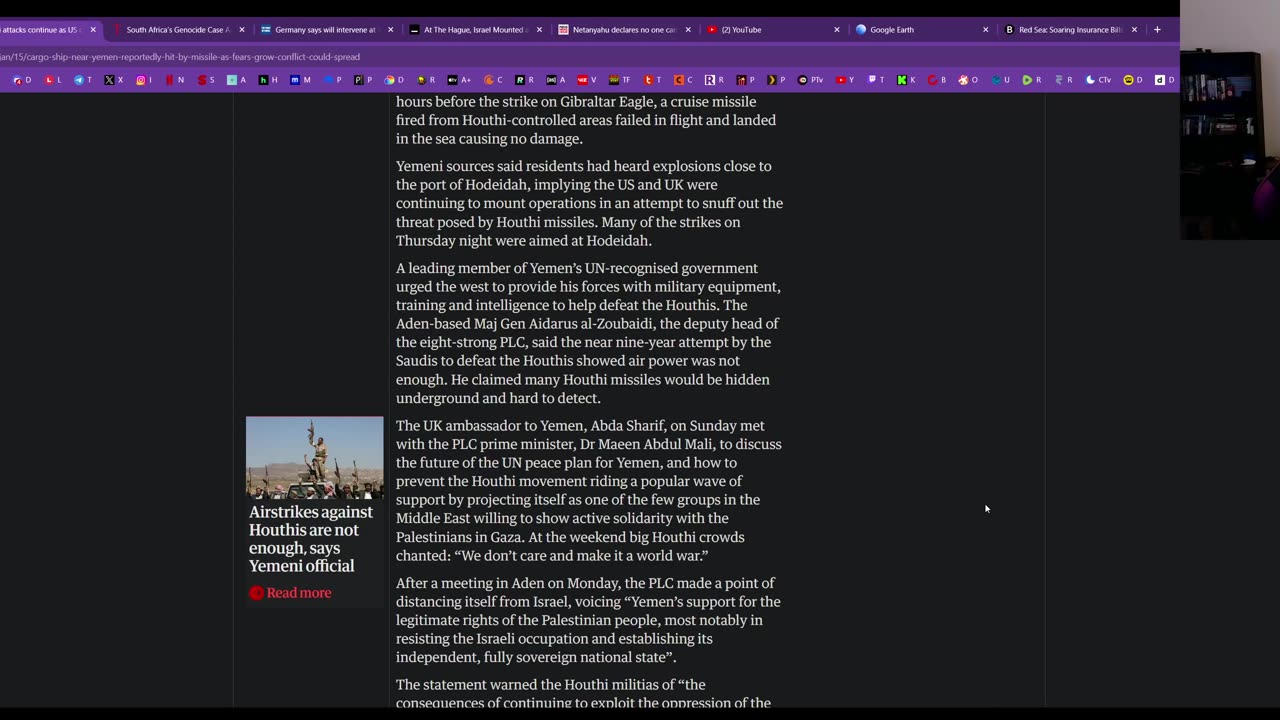Open the green H bookmark

(x=268, y=80)
